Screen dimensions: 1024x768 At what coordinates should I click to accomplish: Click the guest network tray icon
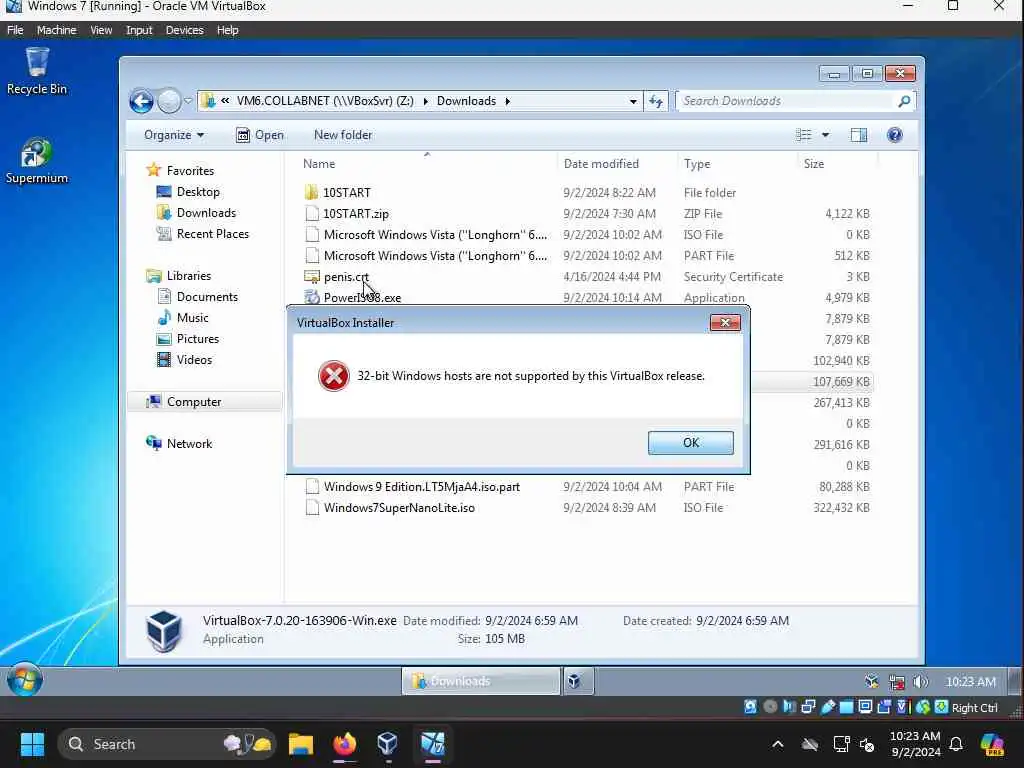point(897,682)
